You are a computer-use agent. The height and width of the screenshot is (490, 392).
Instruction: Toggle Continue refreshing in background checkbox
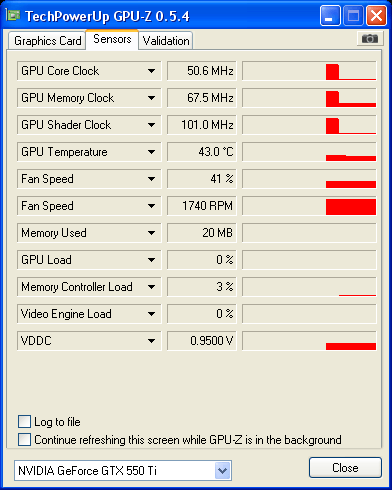point(24,439)
